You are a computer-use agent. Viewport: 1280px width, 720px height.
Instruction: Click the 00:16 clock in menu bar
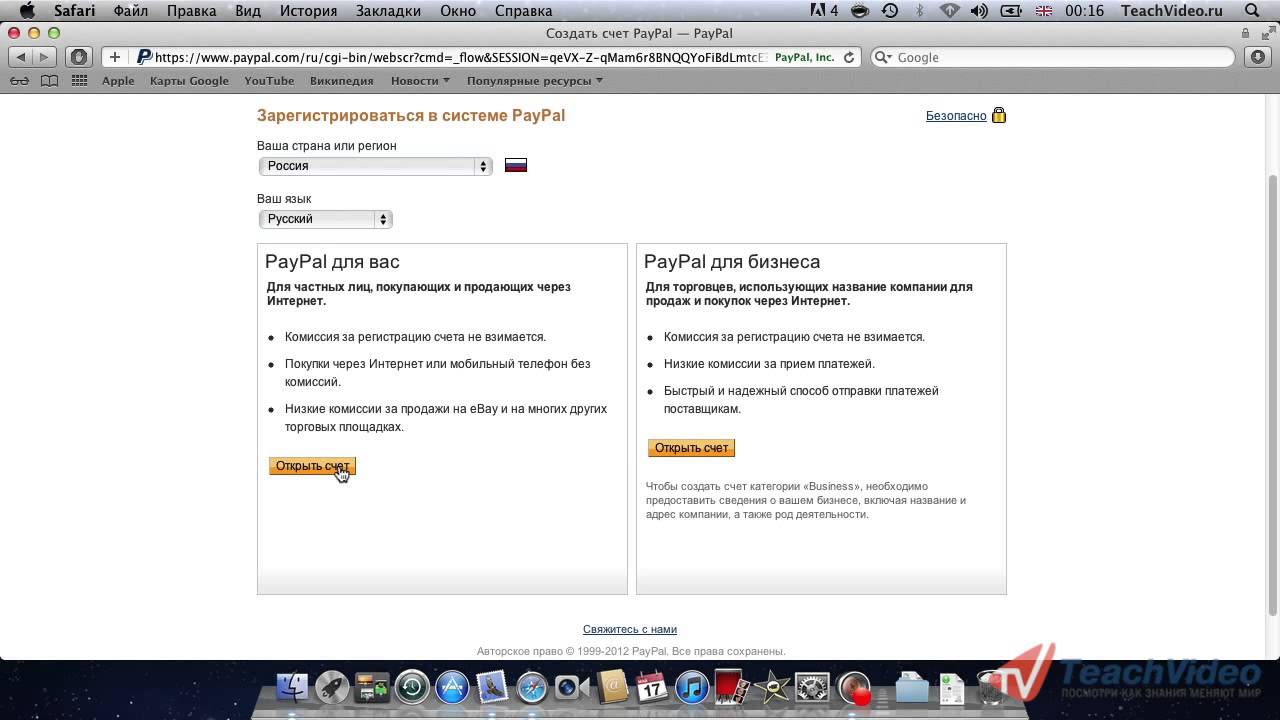pyautogui.click(x=1084, y=11)
